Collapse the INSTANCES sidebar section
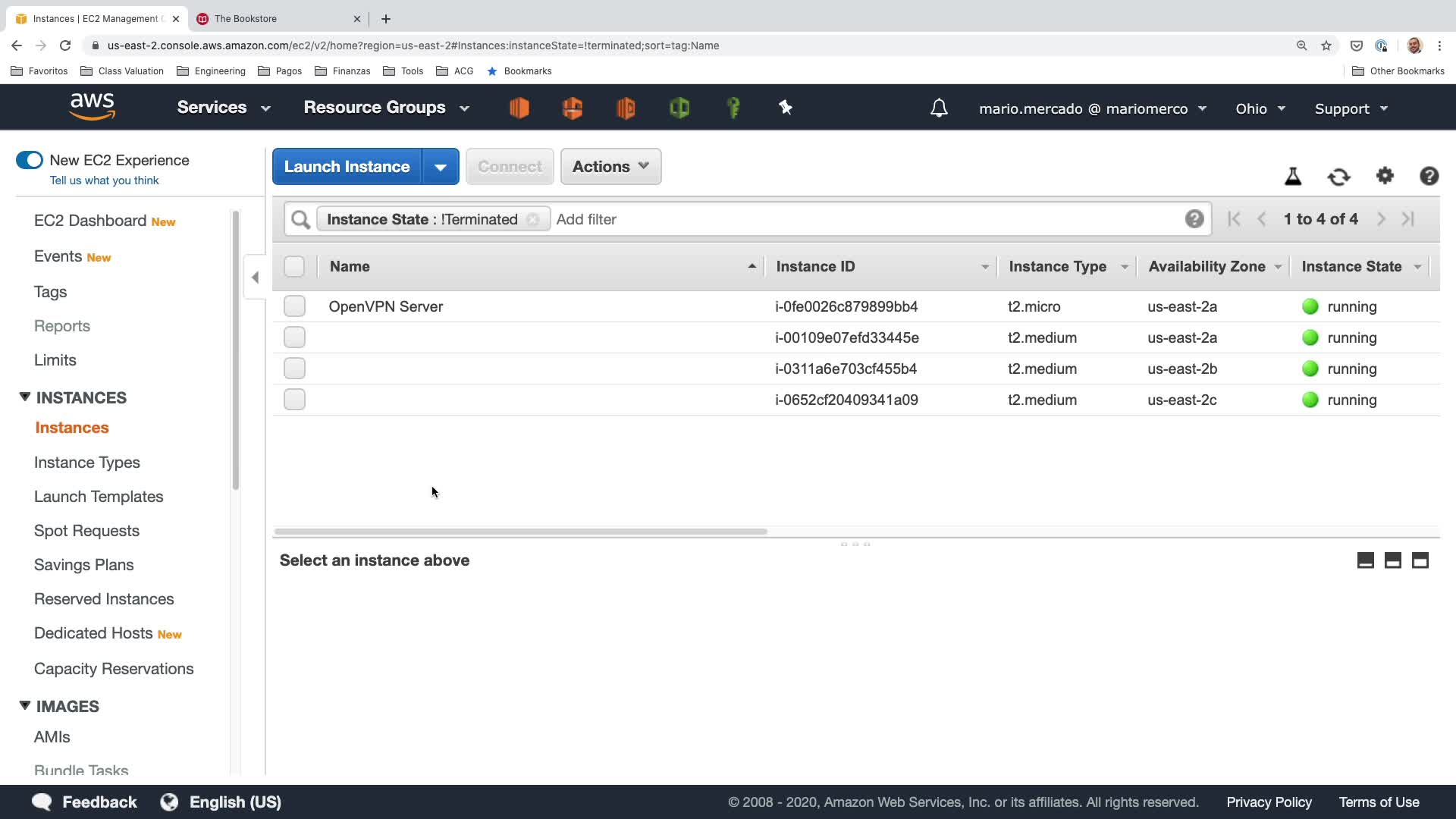 pos(25,397)
